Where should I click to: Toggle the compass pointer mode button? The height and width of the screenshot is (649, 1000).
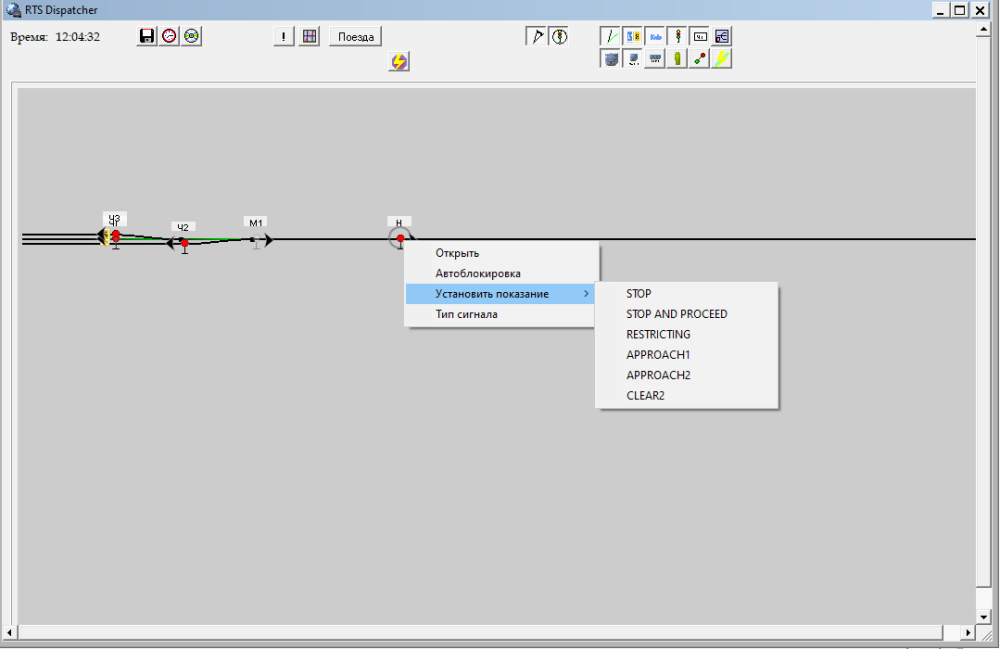click(x=536, y=37)
